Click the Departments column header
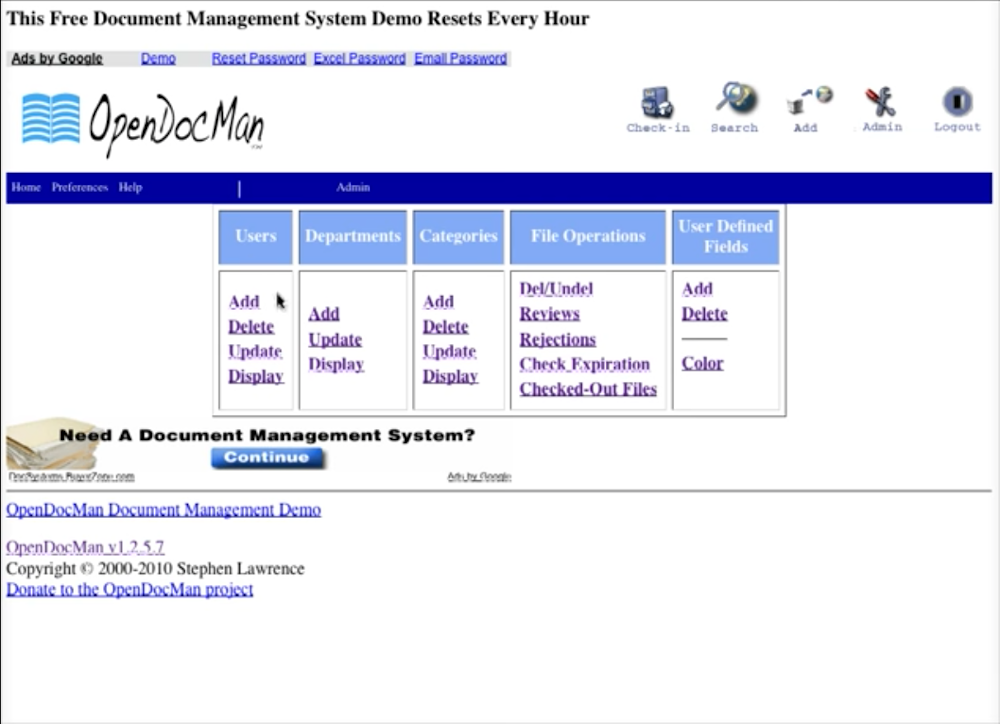1000x724 pixels. pos(353,237)
